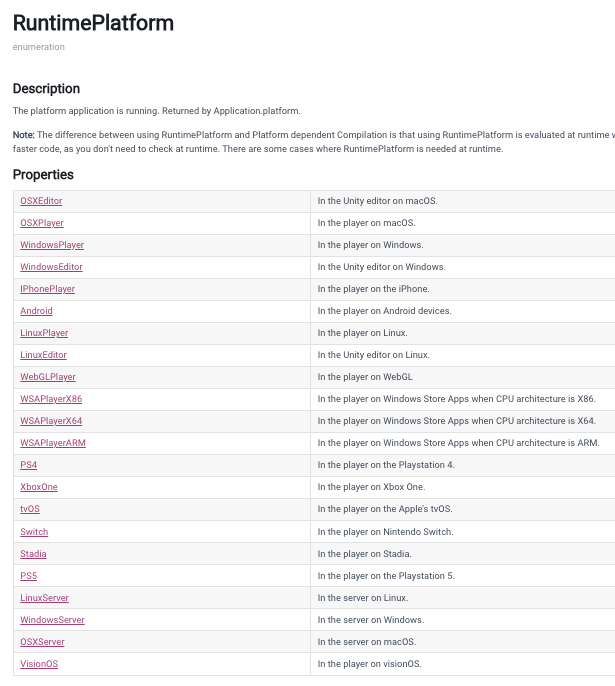Open WSAPlayerX64 property page

point(51,421)
